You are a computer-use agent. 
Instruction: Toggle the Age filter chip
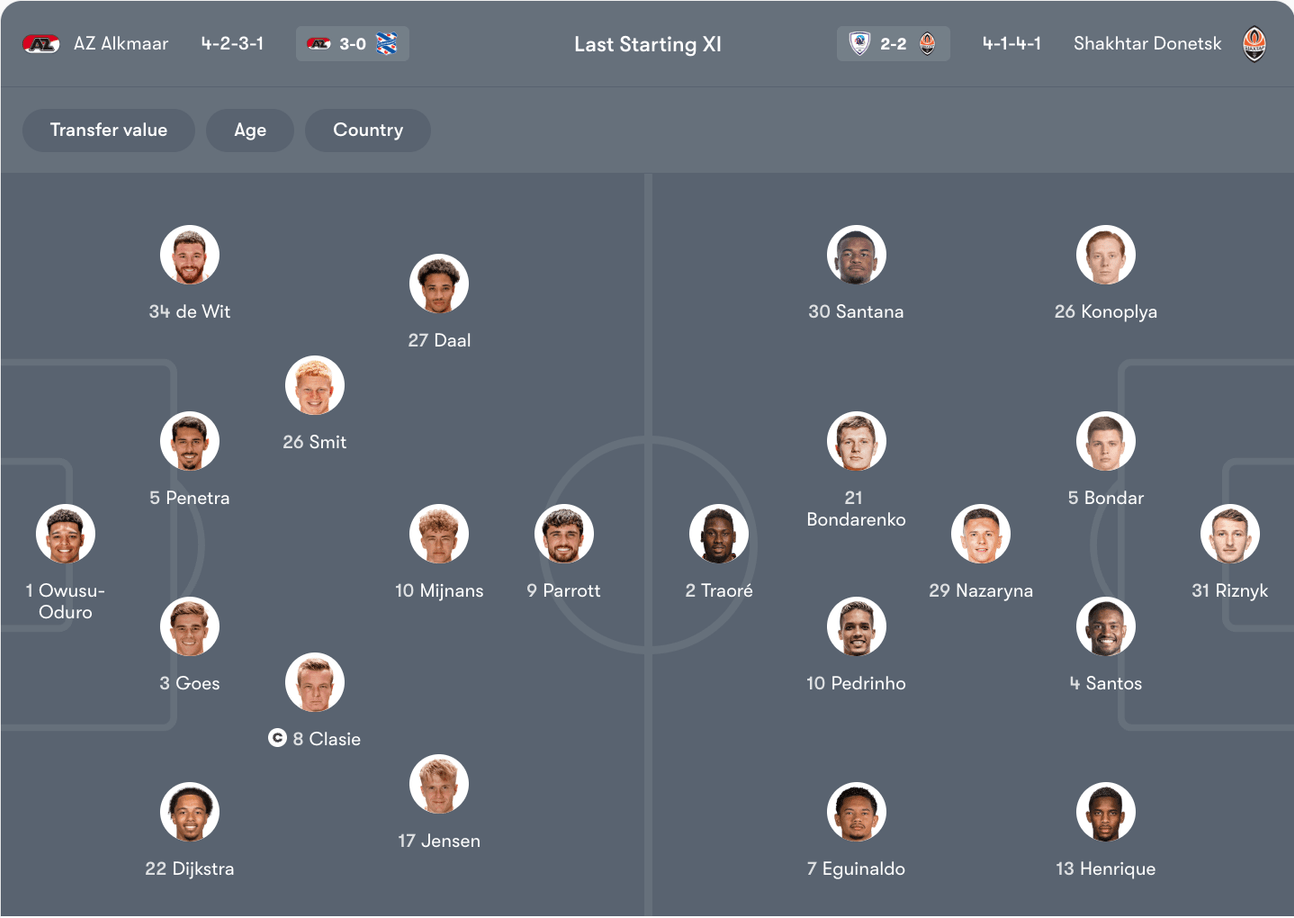[x=250, y=130]
